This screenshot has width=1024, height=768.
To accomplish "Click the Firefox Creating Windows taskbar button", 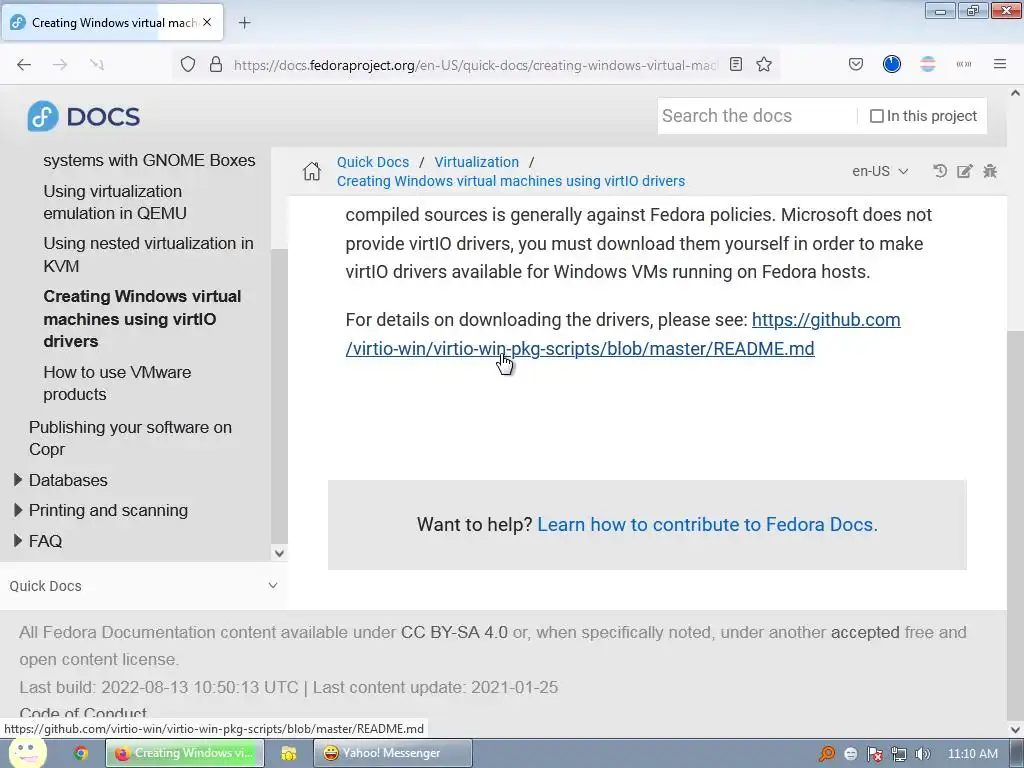I will pyautogui.click(x=185, y=754).
